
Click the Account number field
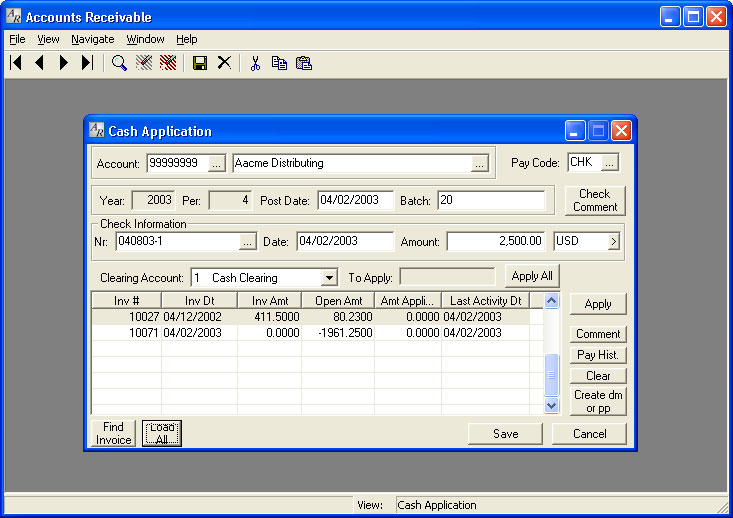[x=177, y=163]
